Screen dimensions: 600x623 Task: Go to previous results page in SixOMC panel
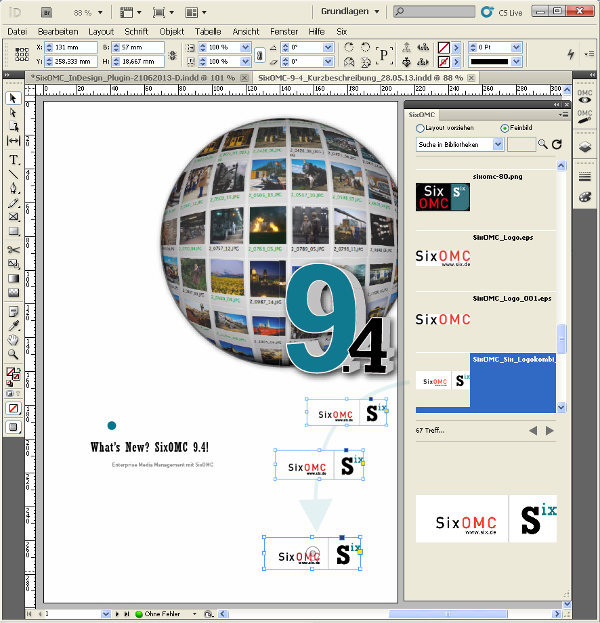(x=533, y=431)
